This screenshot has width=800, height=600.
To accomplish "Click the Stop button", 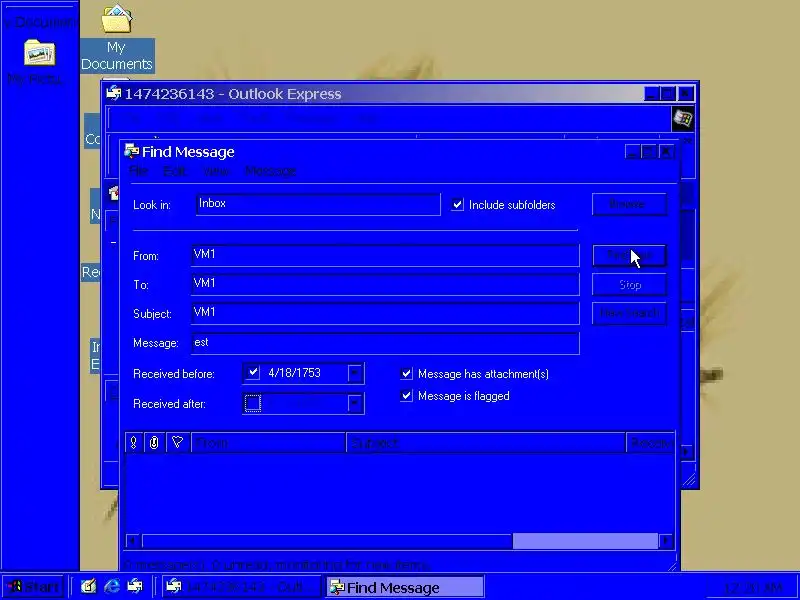I will coord(629,285).
